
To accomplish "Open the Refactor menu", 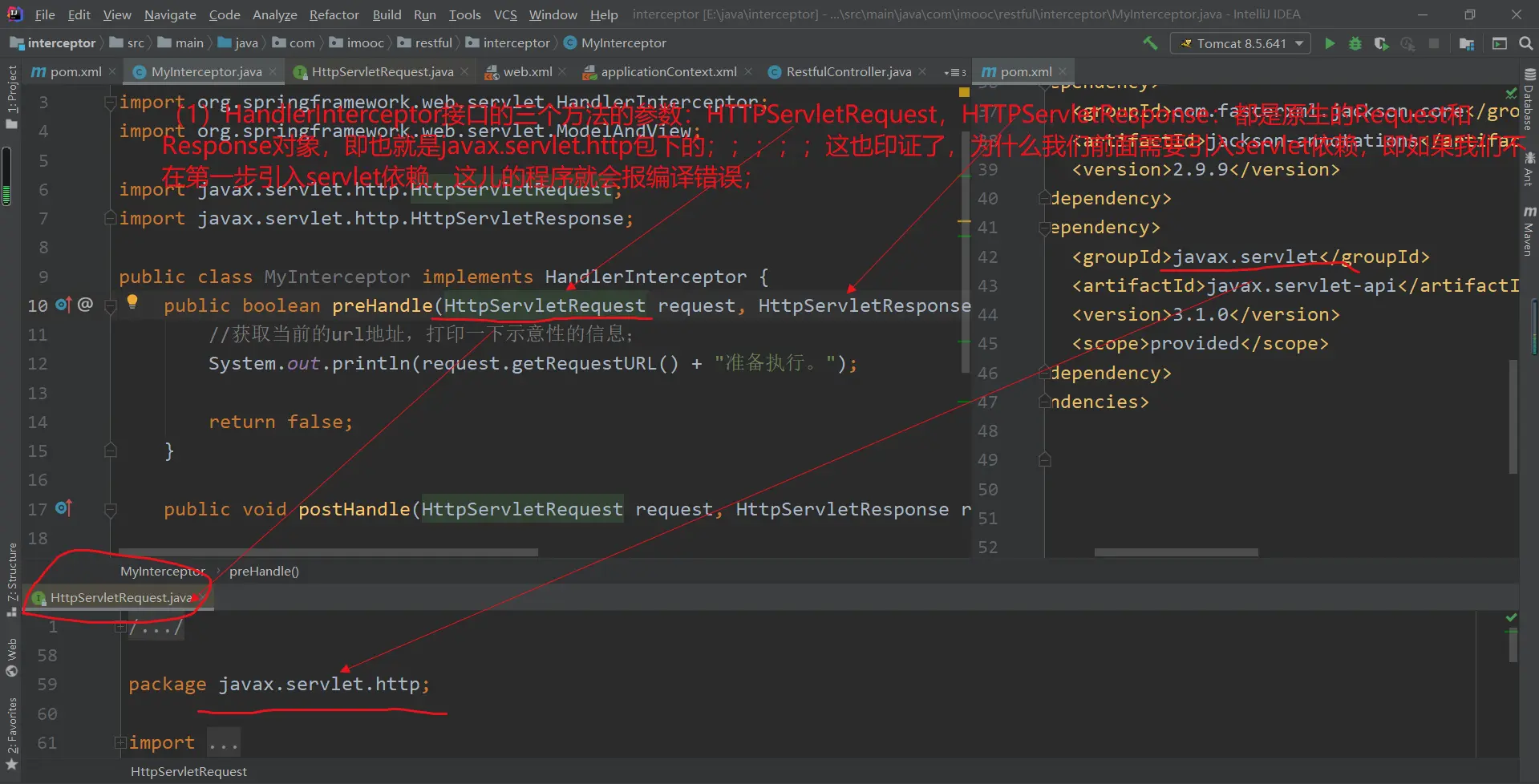I will pos(334,14).
